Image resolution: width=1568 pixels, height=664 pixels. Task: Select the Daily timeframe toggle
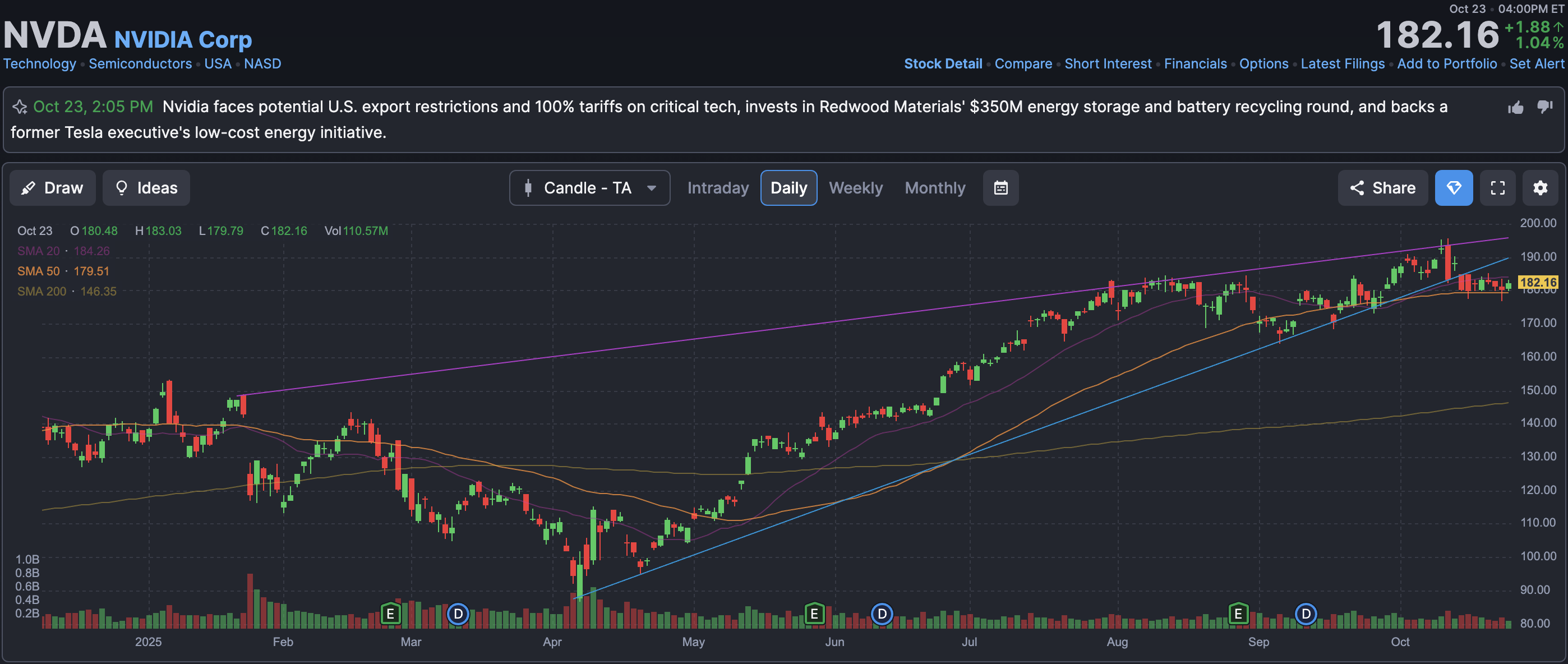click(x=788, y=188)
